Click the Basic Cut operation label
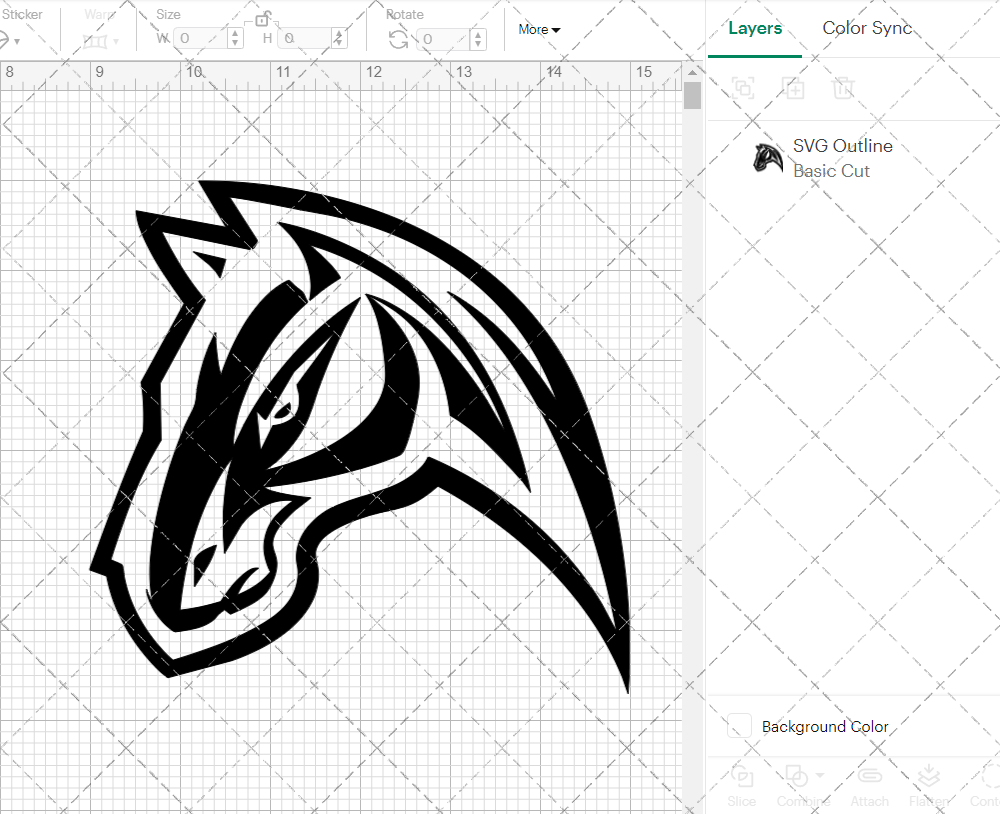 831,171
